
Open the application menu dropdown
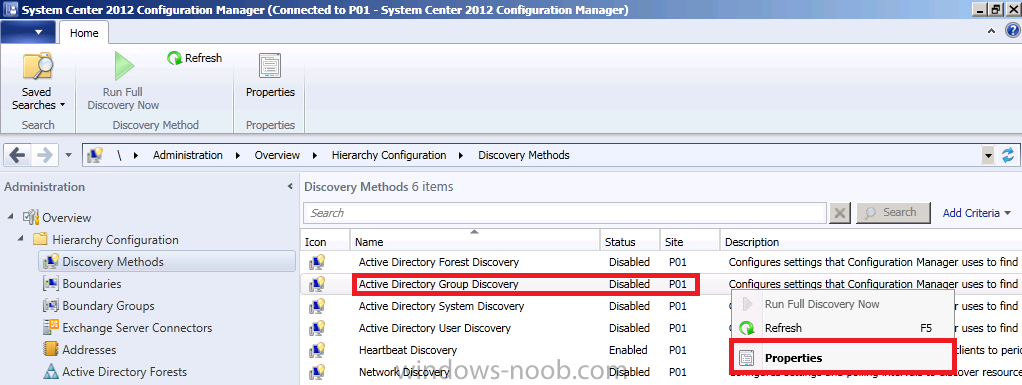click(x=28, y=32)
